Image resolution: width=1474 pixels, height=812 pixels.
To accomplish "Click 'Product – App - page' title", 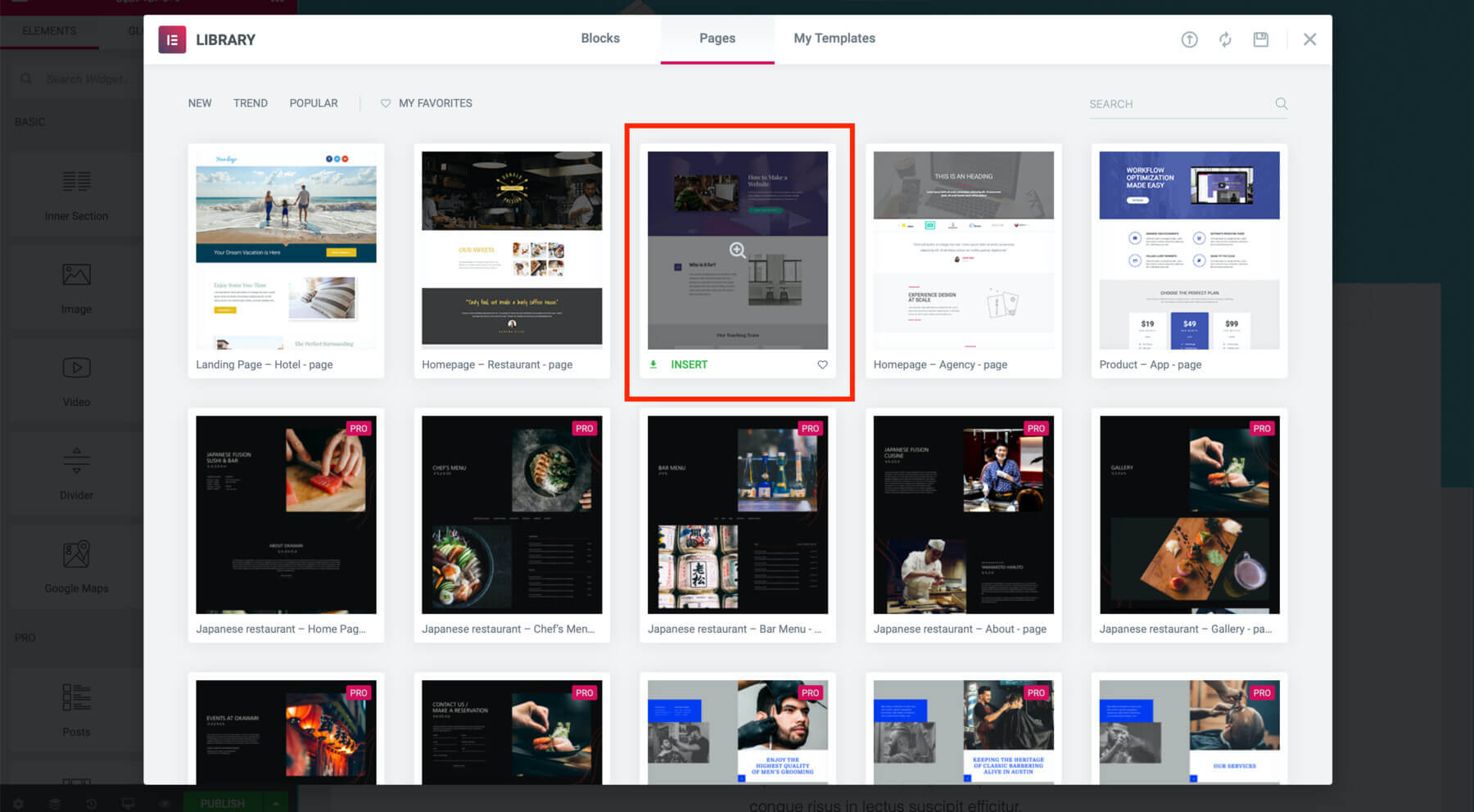I will point(1151,365).
